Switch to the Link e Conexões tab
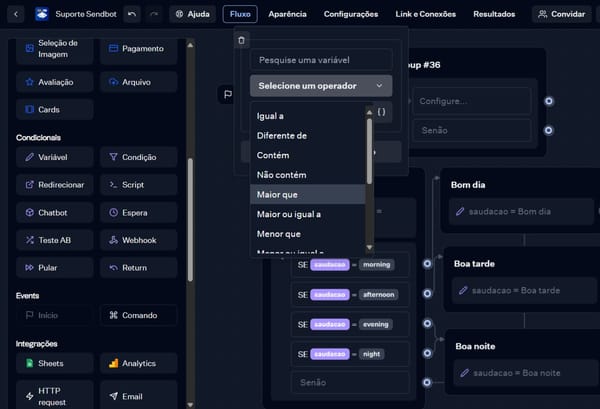The image size is (600, 409). 426,14
